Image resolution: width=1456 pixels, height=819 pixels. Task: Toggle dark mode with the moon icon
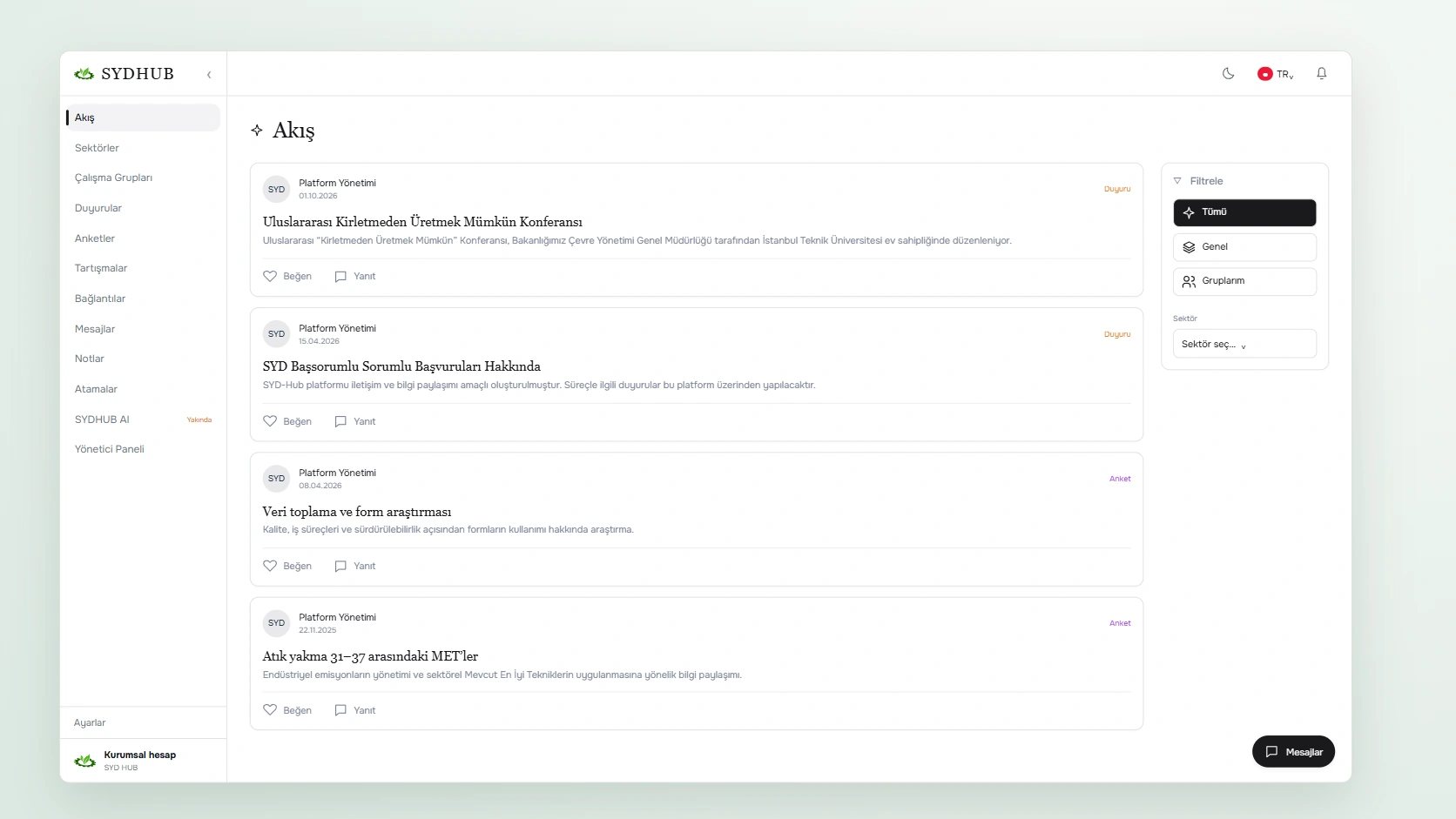[1228, 74]
